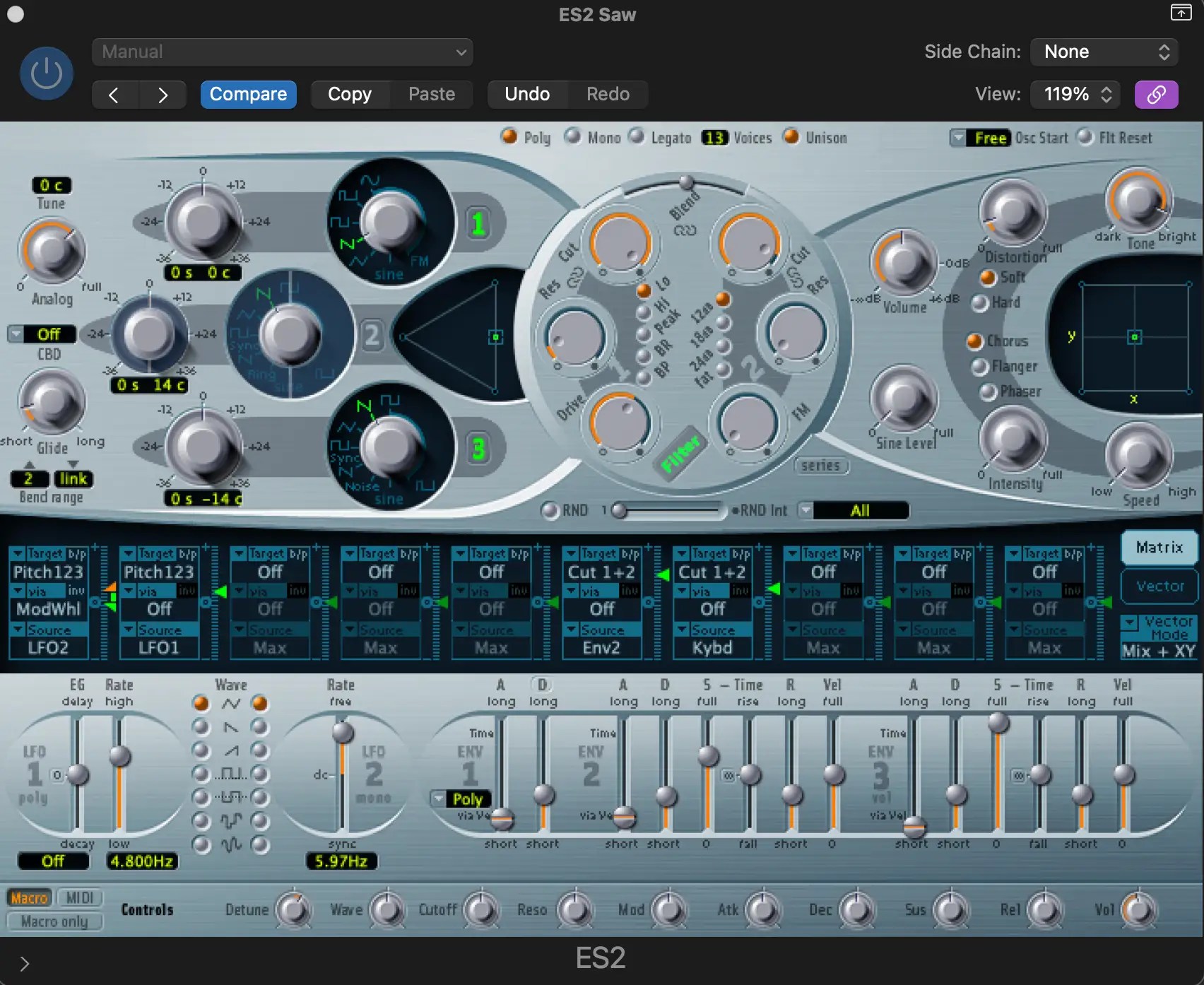Click the target square in the XY pad
Image resolution: width=1204 pixels, height=985 pixels.
(x=1135, y=338)
